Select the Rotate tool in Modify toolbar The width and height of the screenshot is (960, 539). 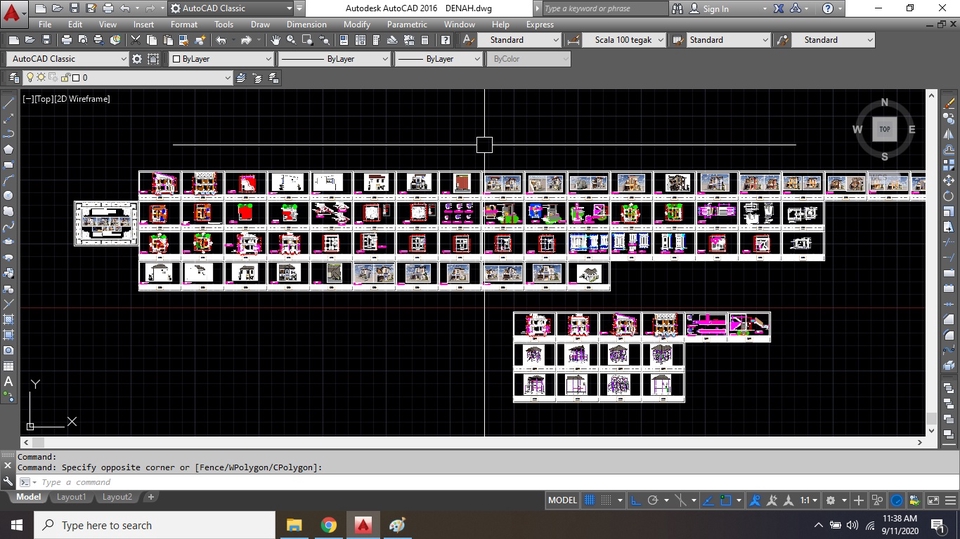[948, 196]
